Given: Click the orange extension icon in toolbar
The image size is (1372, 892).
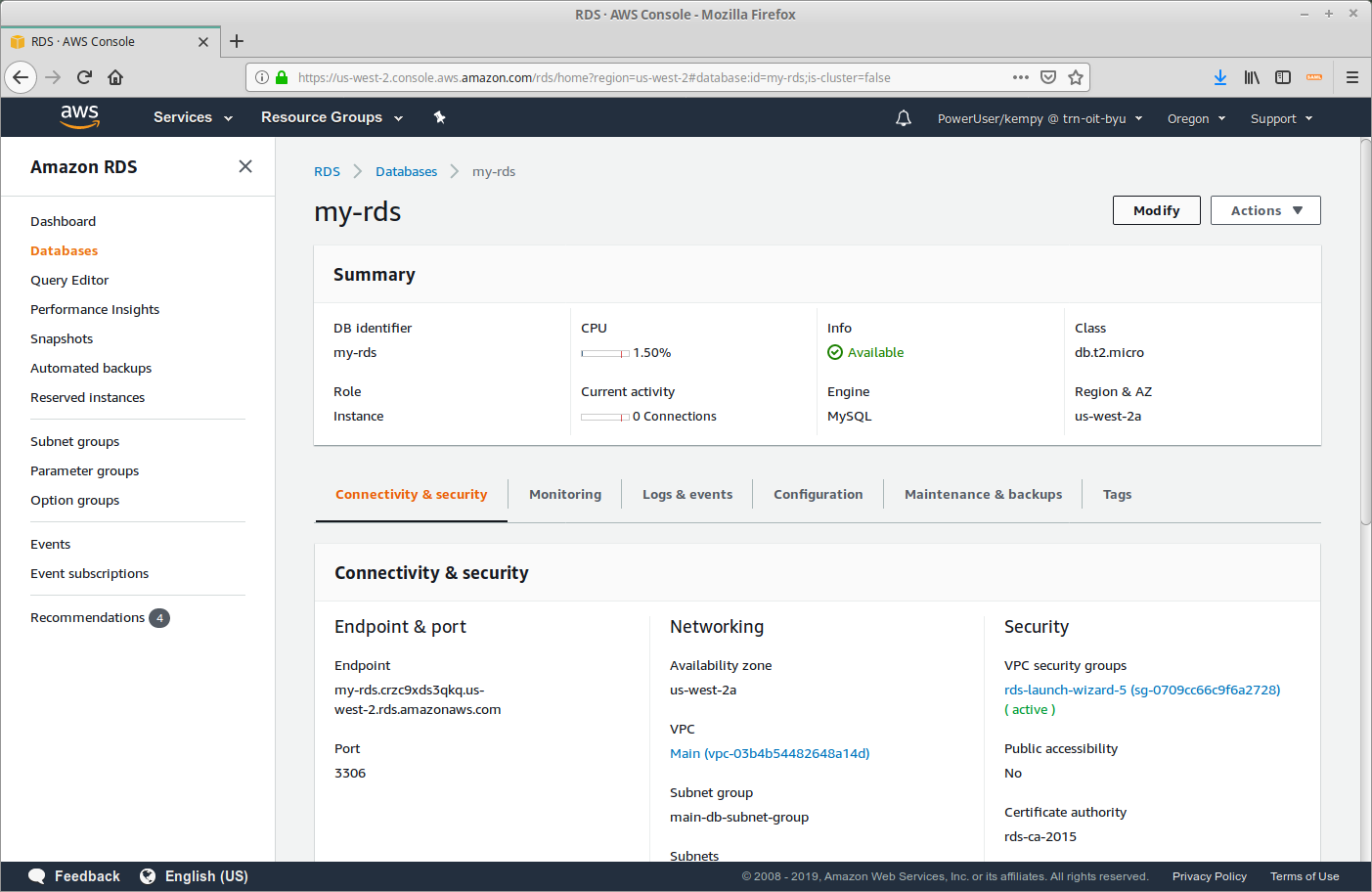Looking at the screenshot, I should [1314, 77].
